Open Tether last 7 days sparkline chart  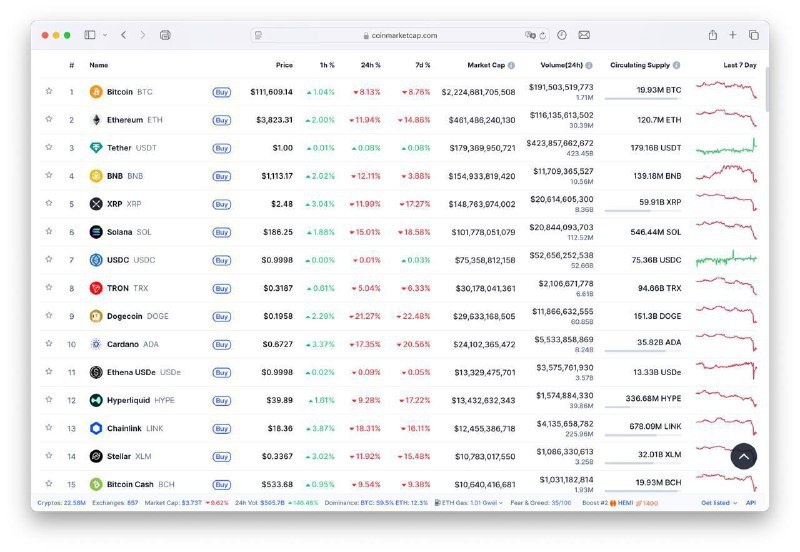tap(727, 146)
